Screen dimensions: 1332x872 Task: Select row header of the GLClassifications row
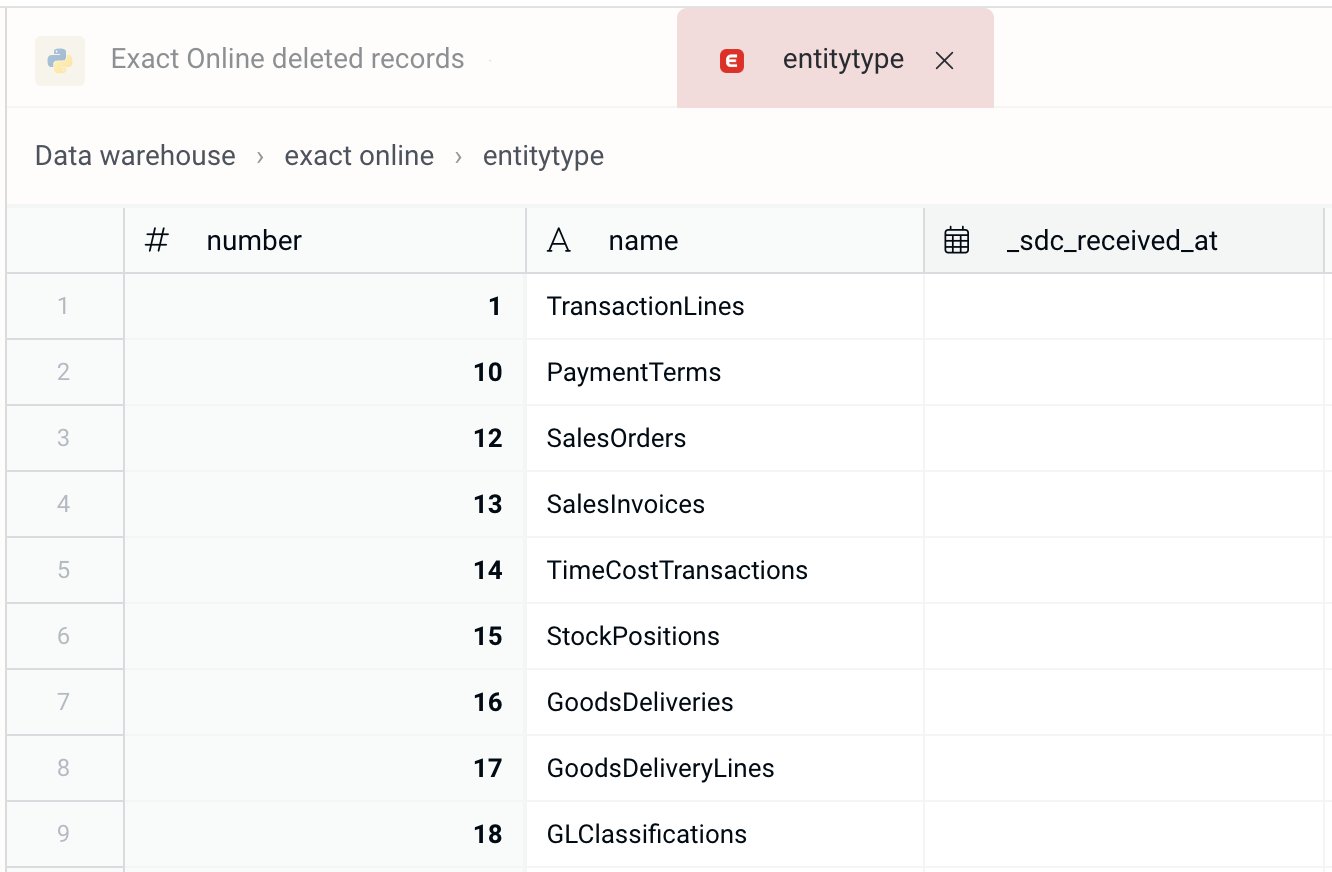pos(64,834)
